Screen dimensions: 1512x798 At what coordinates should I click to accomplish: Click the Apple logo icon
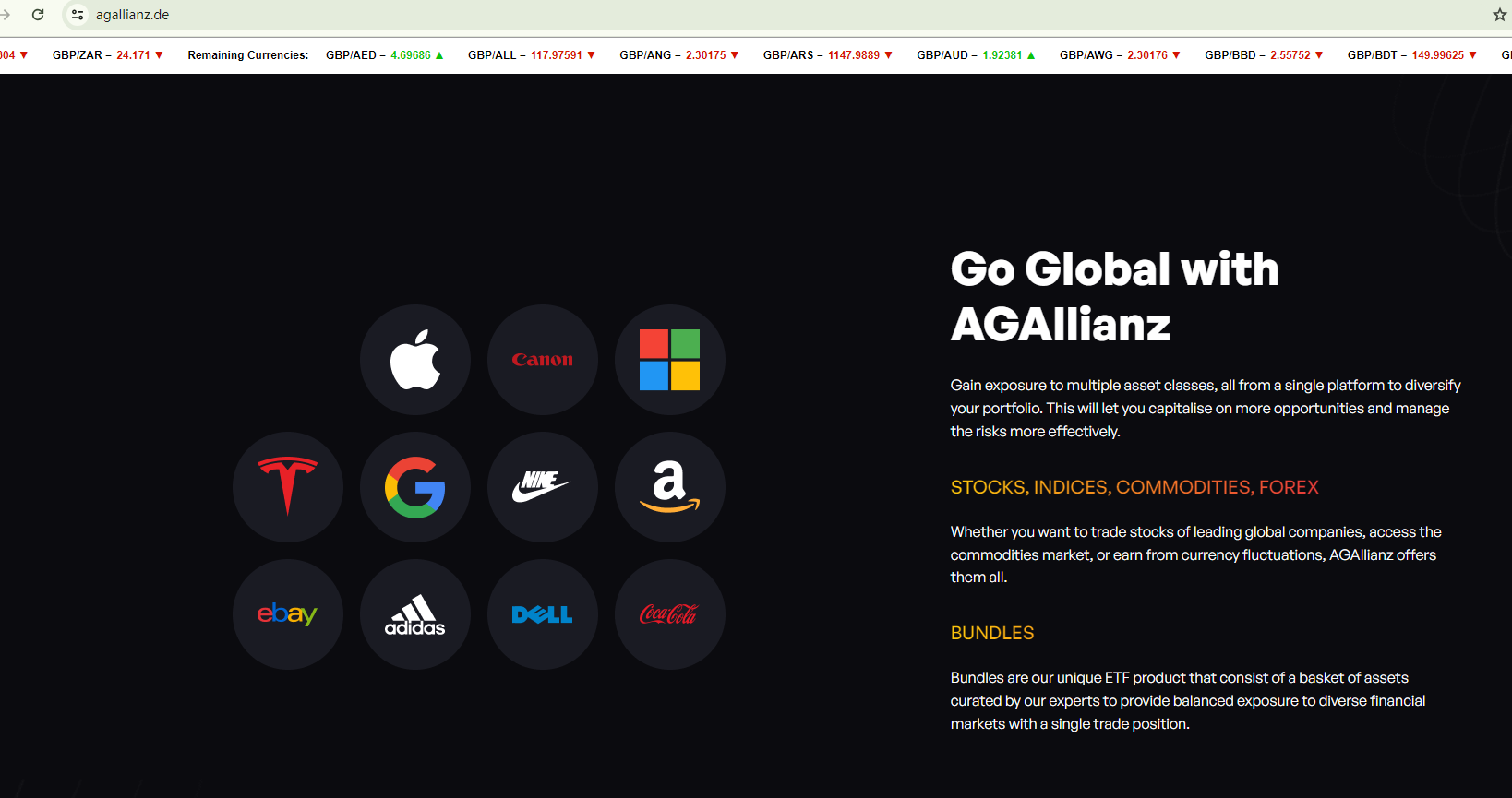pos(415,359)
